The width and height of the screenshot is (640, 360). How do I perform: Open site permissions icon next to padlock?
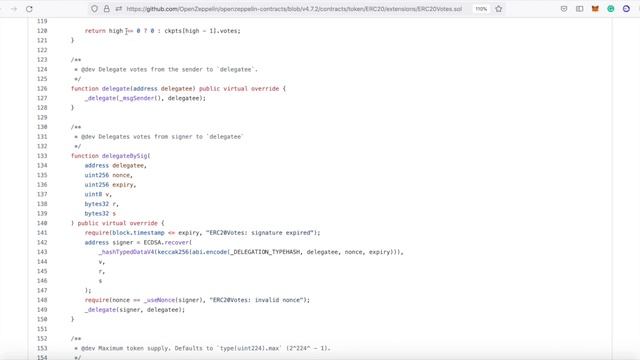[118, 9]
